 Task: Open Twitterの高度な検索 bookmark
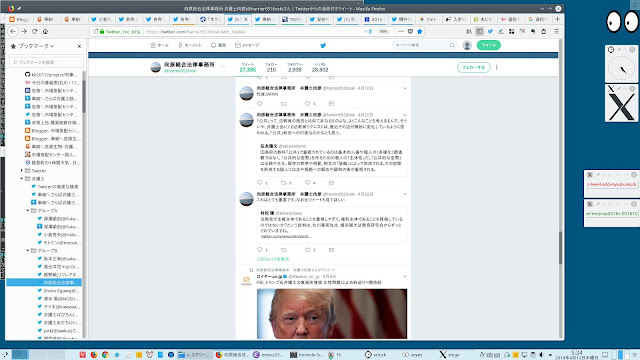pos(55,187)
